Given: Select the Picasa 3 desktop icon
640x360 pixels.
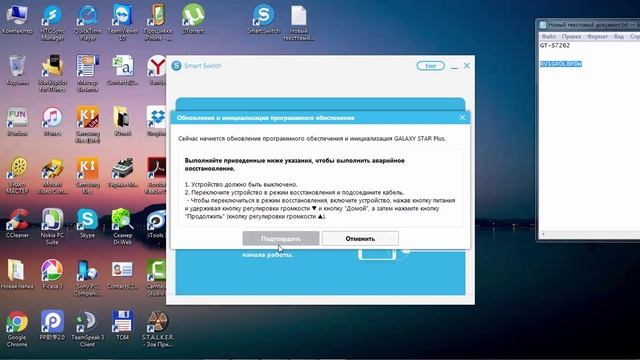Looking at the screenshot, I should 52,274.
